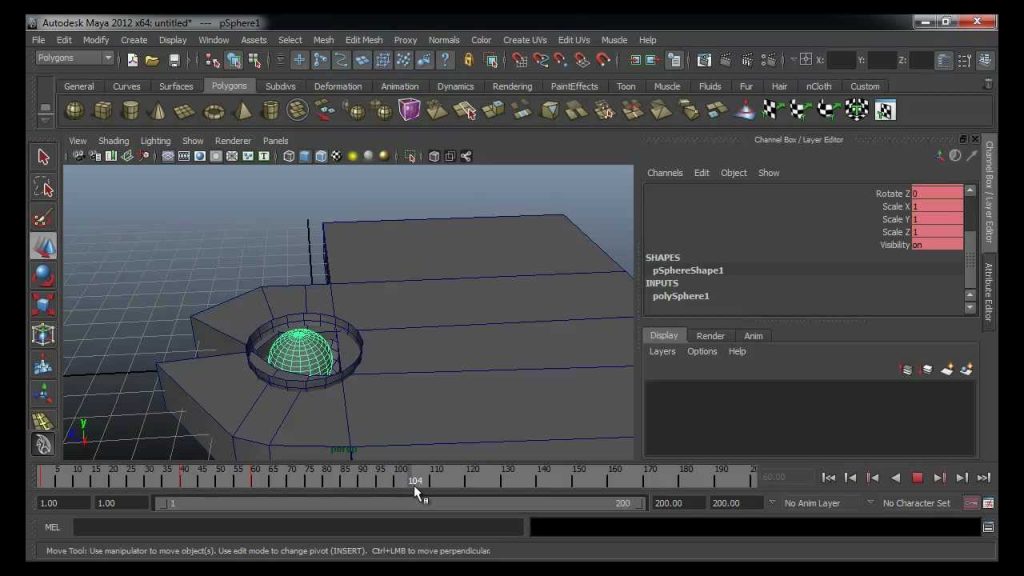
Task: Switch to the Animation shelf tab
Action: (x=400, y=86)
